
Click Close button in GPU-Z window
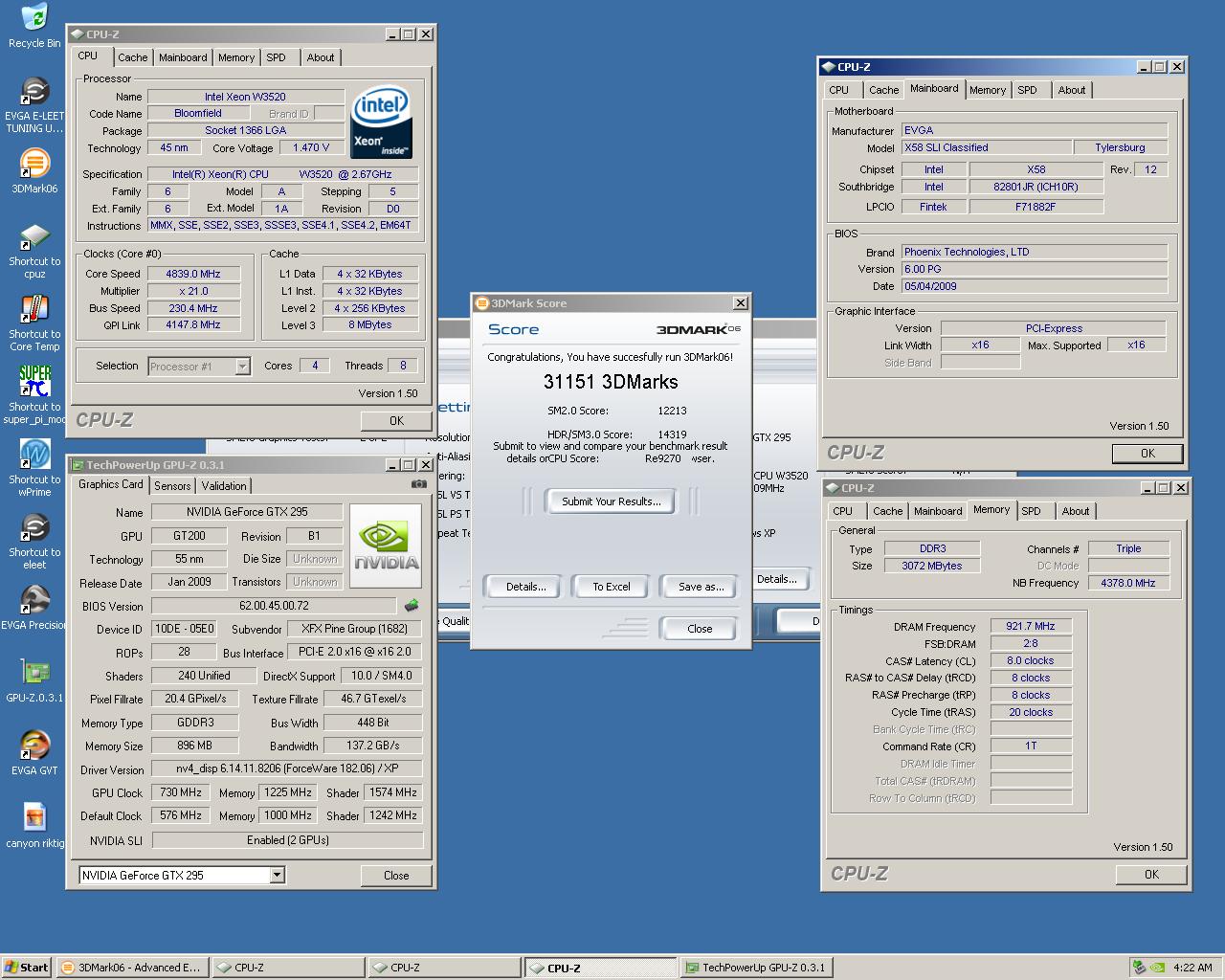click(x=396, y=875)
